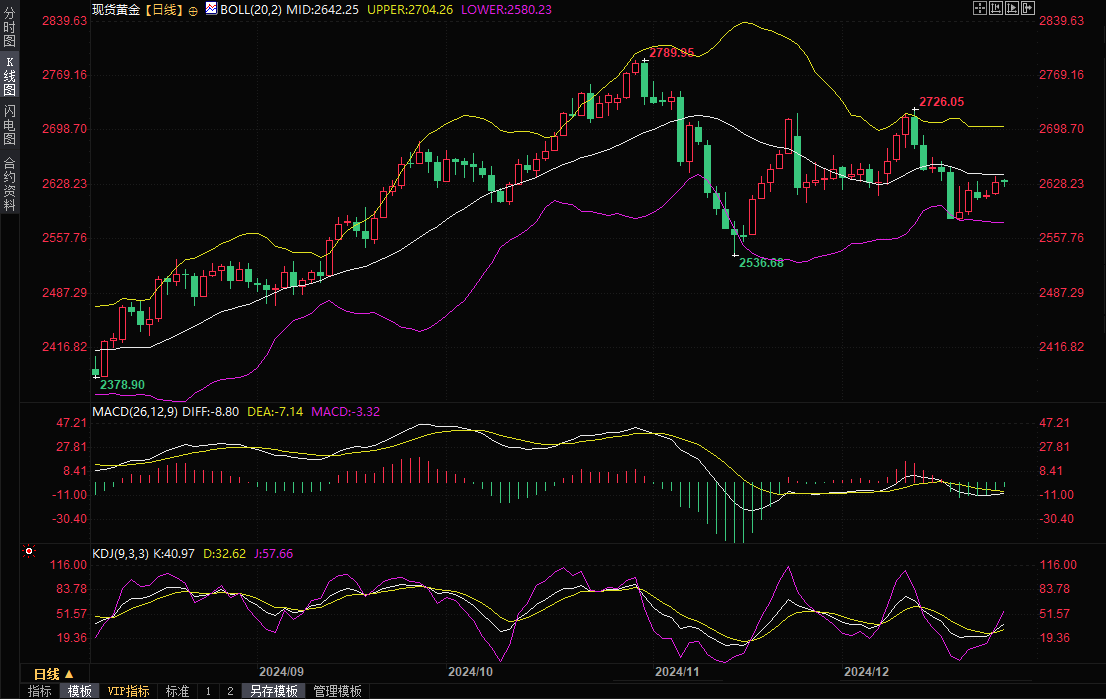The image size is (1106, 699).
Task: Open the VIP指标 tab
Action: (128, 691)
